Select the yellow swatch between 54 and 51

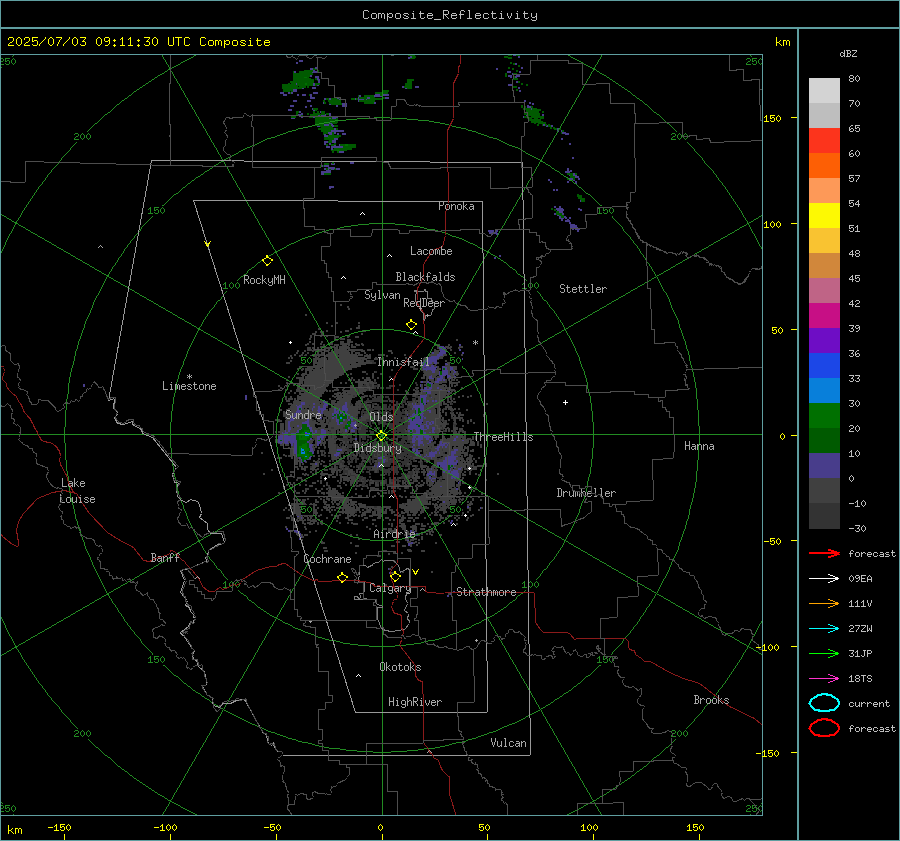824,216
